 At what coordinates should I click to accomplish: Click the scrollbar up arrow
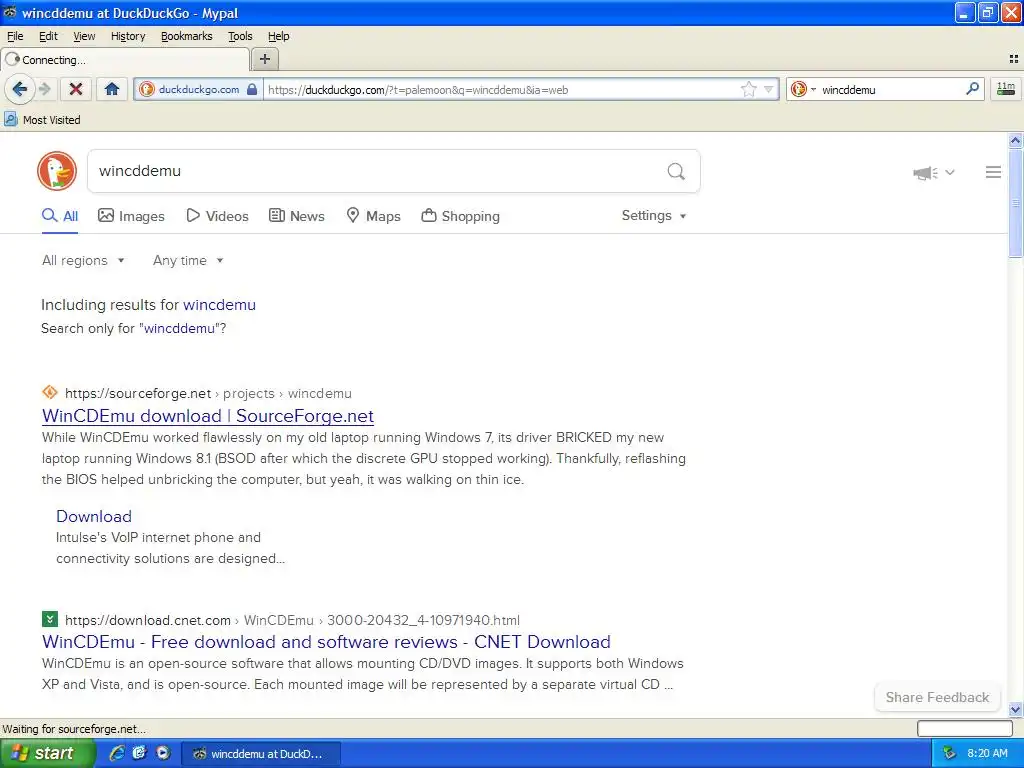(x=1015, y=140)
